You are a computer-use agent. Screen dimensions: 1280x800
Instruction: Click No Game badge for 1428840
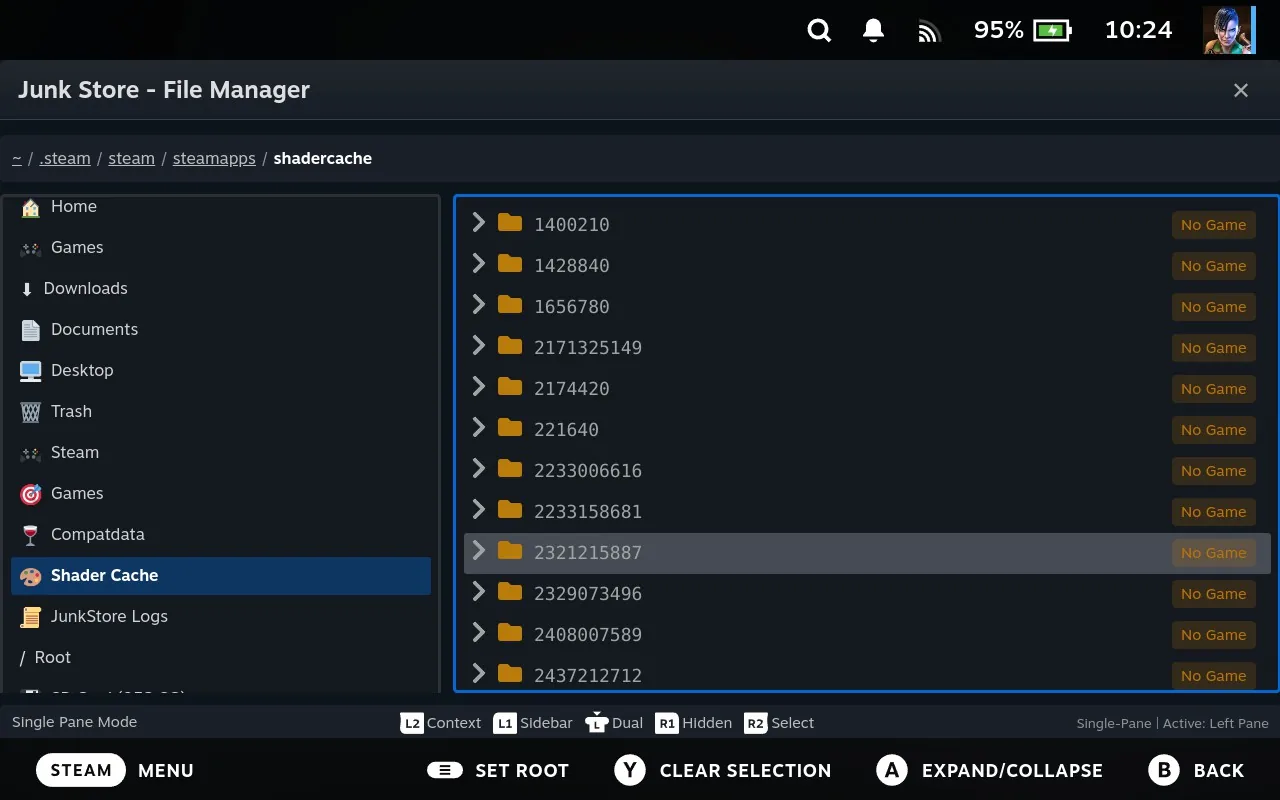click(1213, 266)
